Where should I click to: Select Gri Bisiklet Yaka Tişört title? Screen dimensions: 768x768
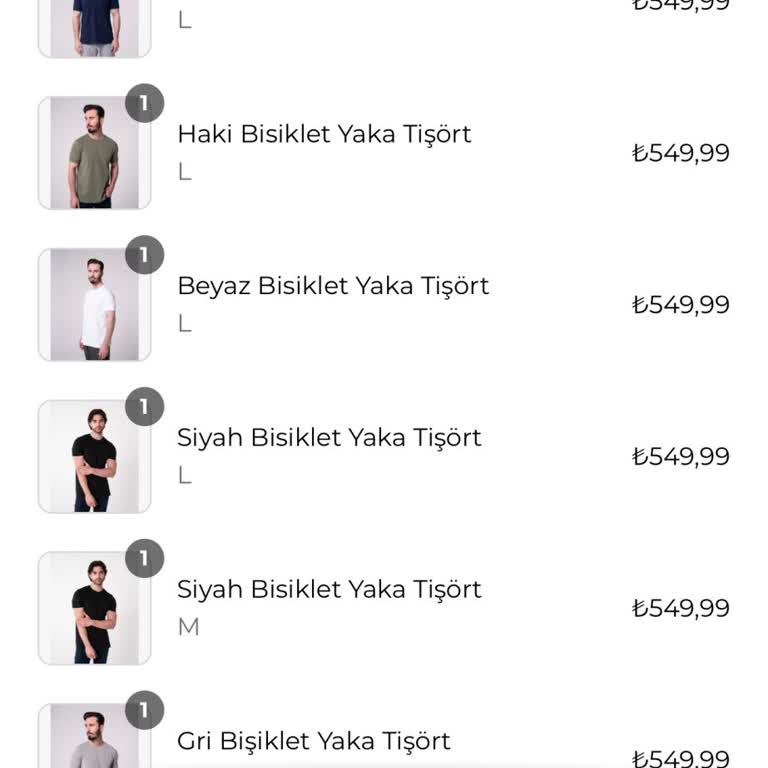[314, 741]
